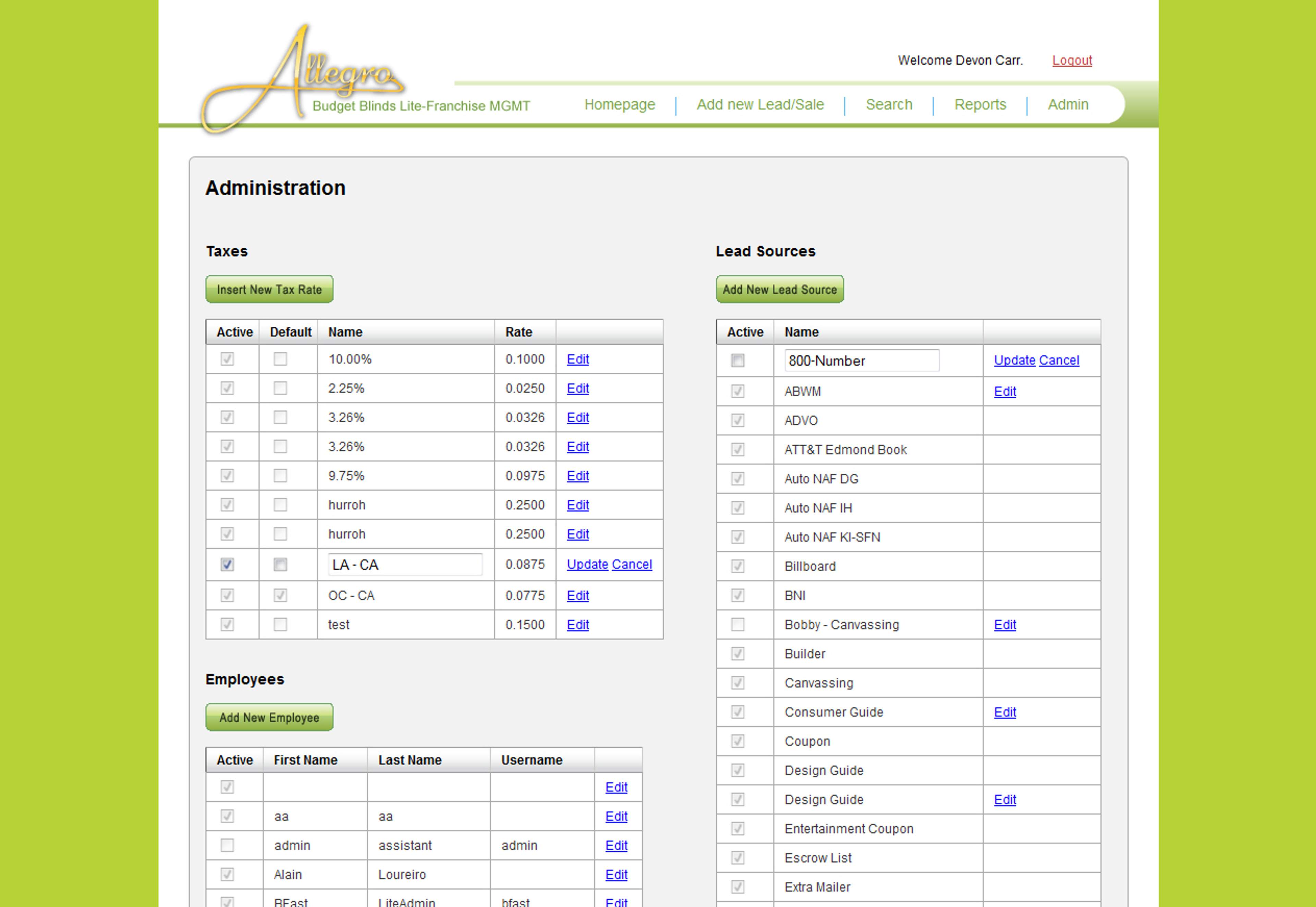Click Add New Employee button
Viewport: 1316px width, 907px height.
tap(269, 717)
